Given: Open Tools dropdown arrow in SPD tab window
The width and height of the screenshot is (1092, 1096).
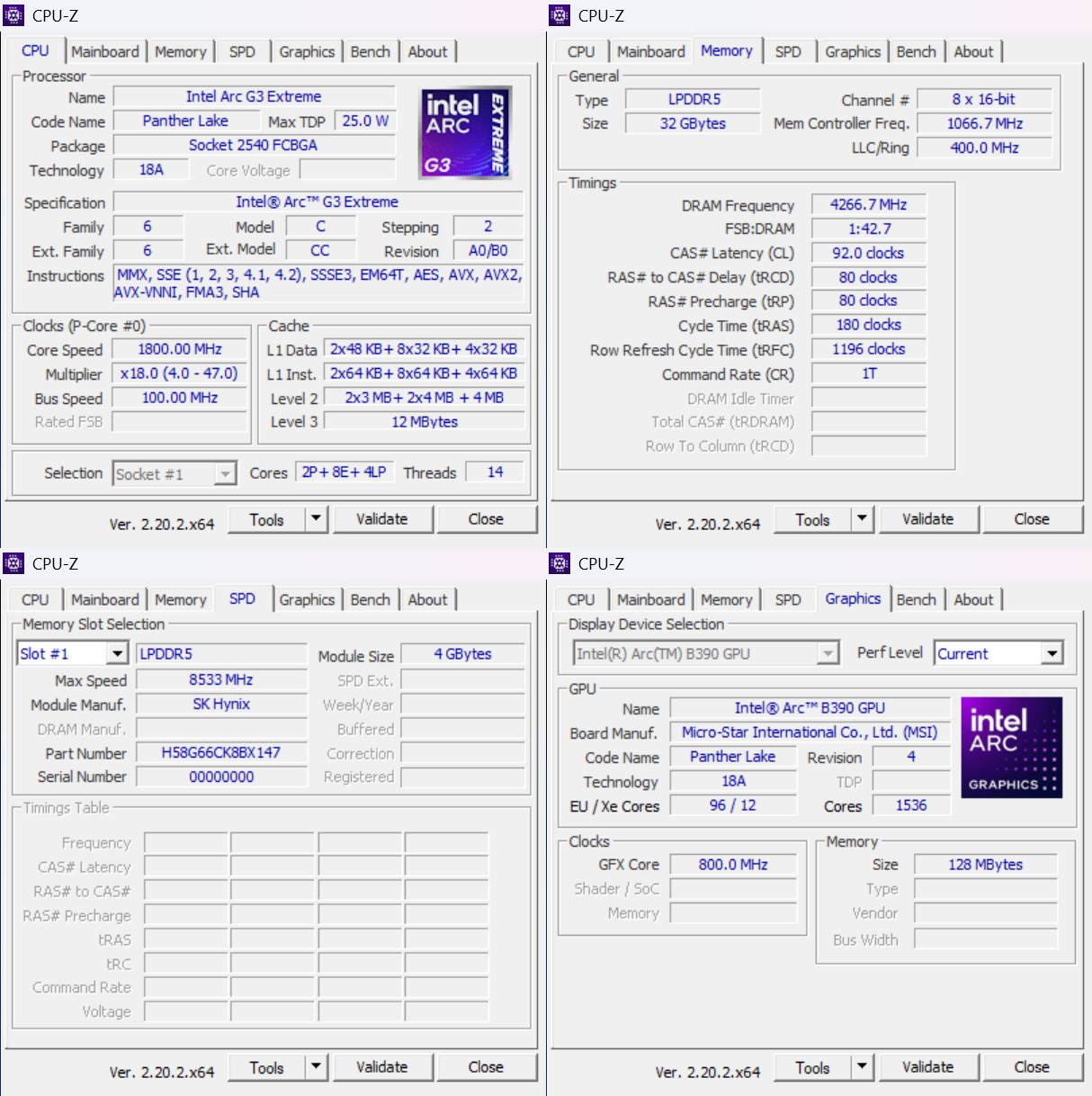Looking at the screenshot, I should pos(316,1066).
